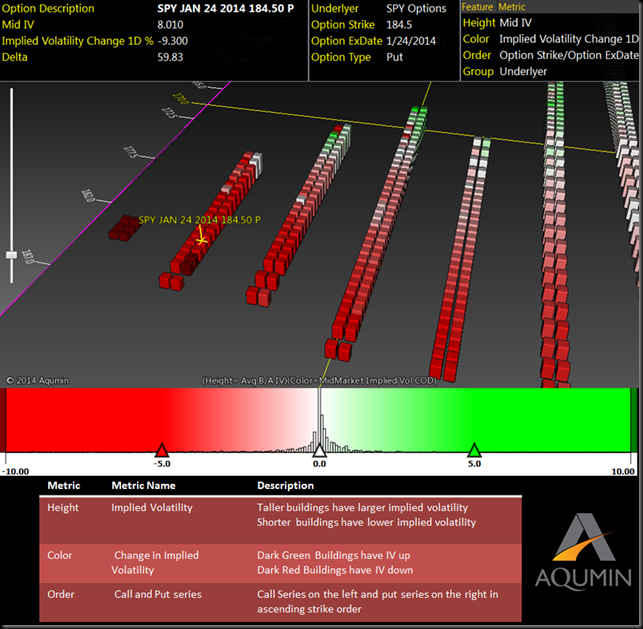Viewport: 643px width, 629px height.
Task: Click the 182.0 strike axis label
Action: [88, 195]
